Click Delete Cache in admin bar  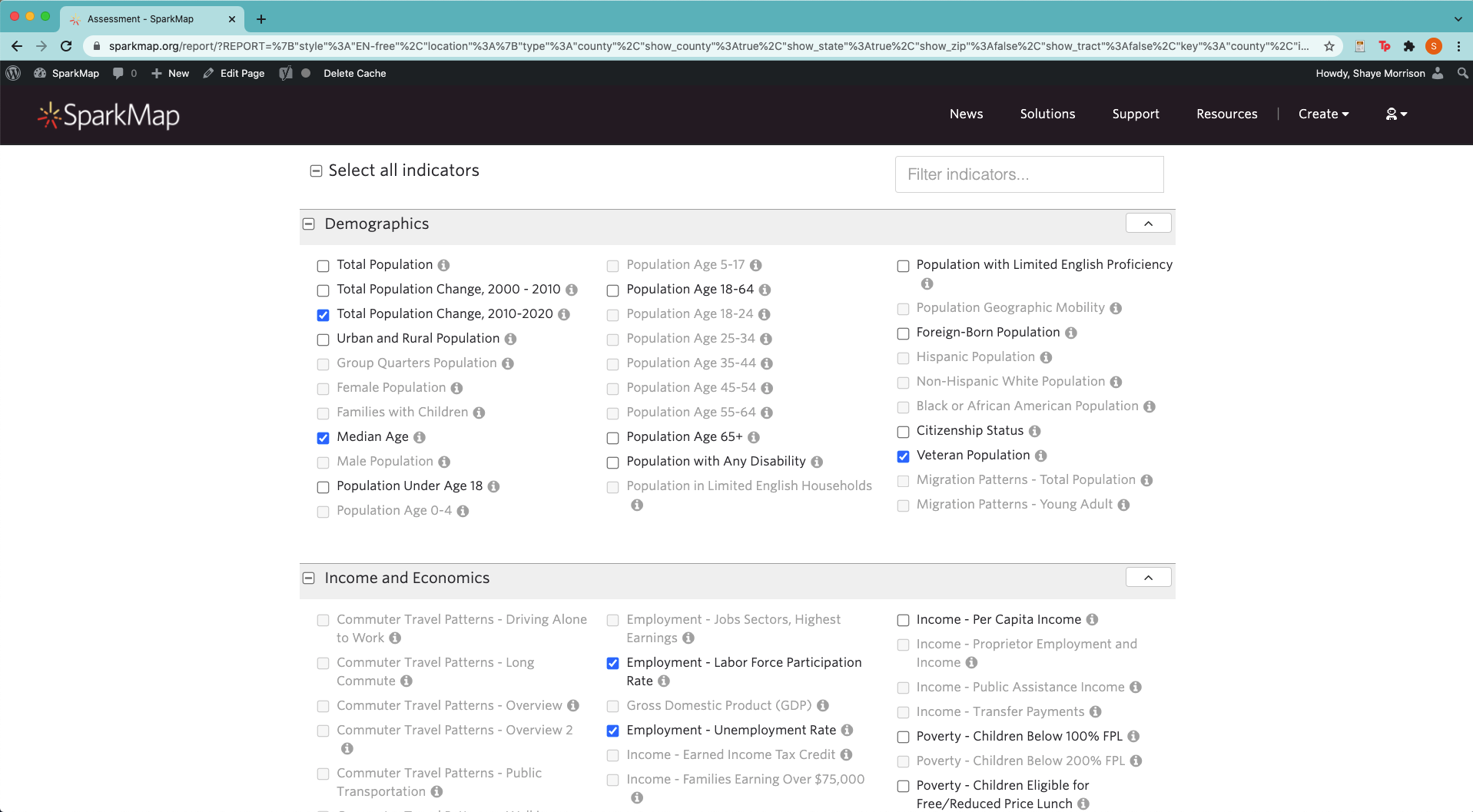[354, 73]
